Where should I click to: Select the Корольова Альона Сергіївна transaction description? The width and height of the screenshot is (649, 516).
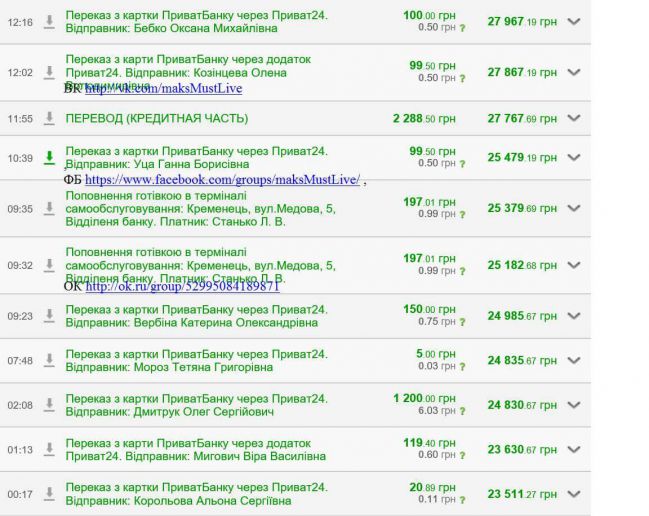[x=196, y=493]
